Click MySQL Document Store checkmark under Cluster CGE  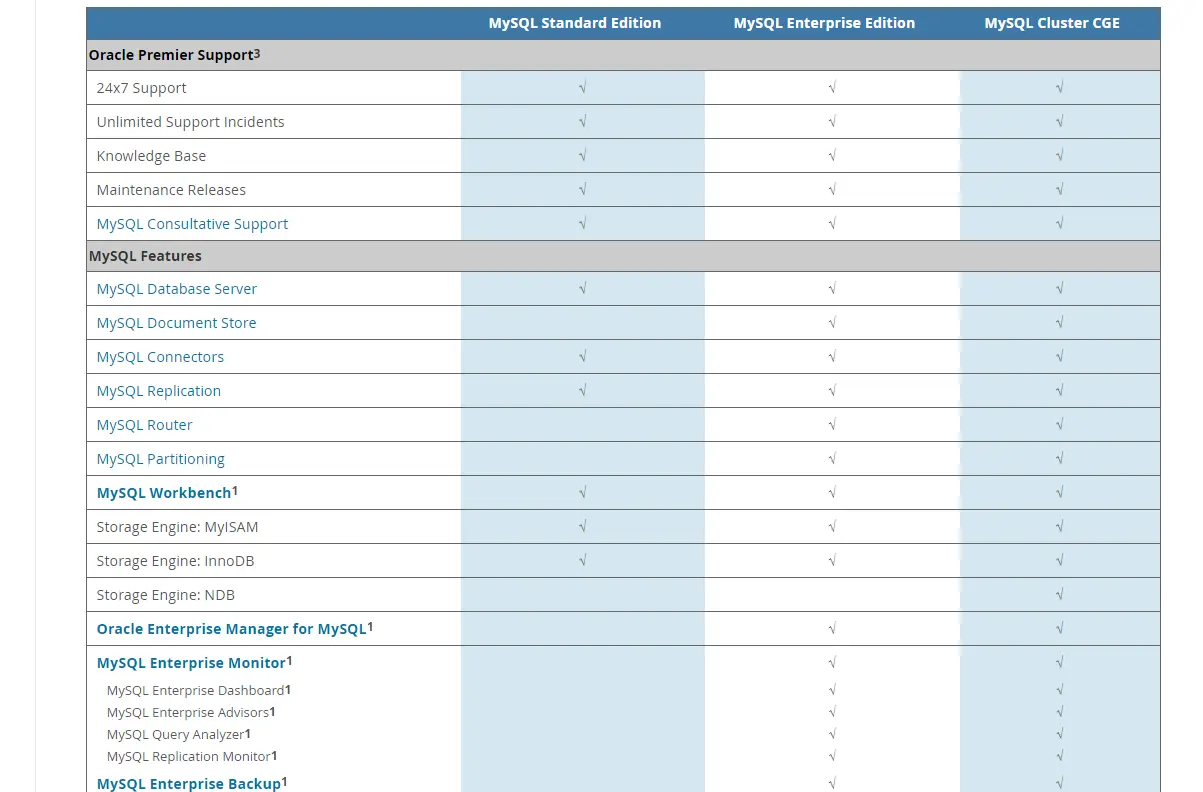[x=1059, y=323]
